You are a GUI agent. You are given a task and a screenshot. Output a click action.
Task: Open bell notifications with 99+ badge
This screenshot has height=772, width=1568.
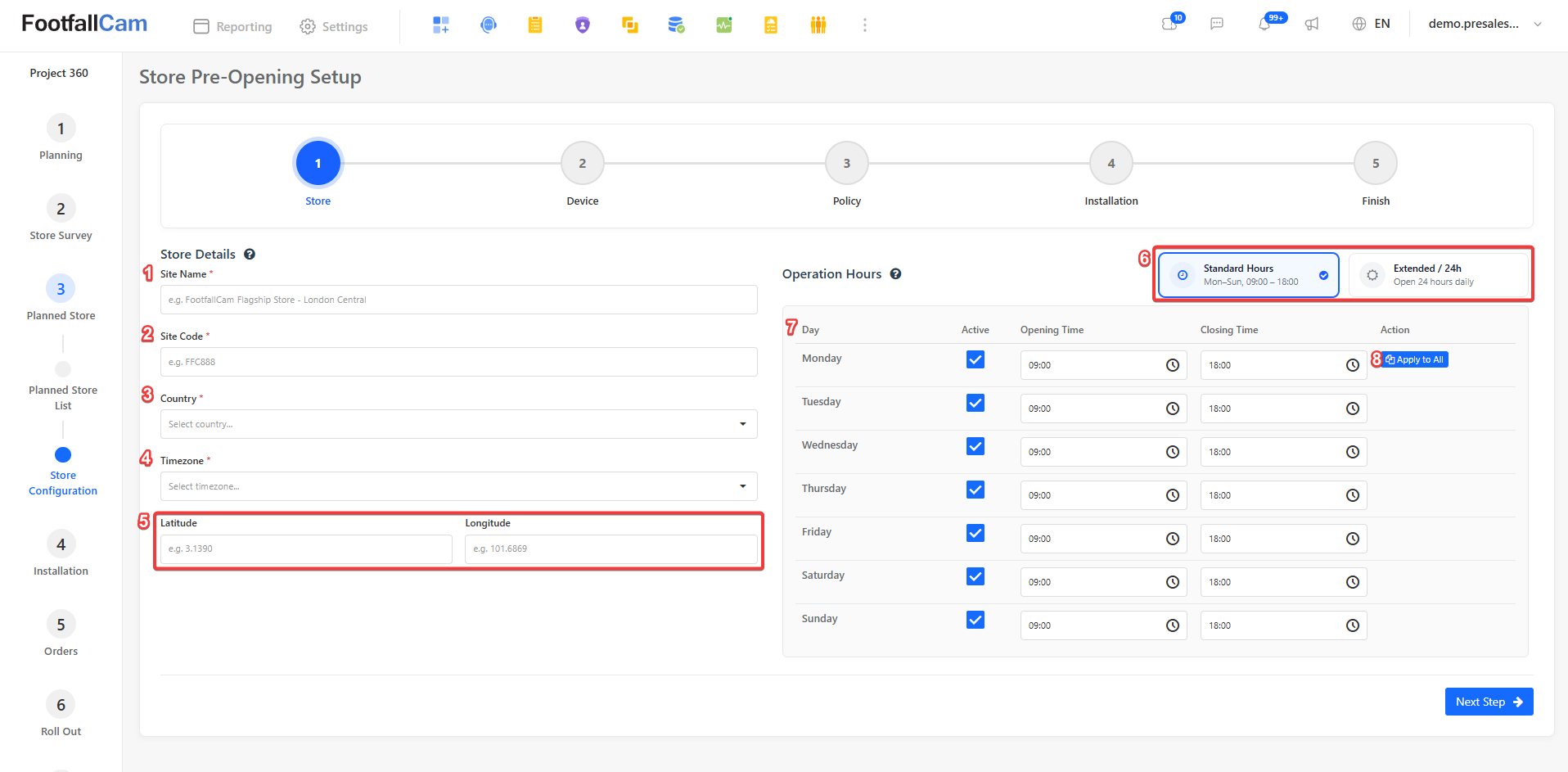click(1265, 24)
